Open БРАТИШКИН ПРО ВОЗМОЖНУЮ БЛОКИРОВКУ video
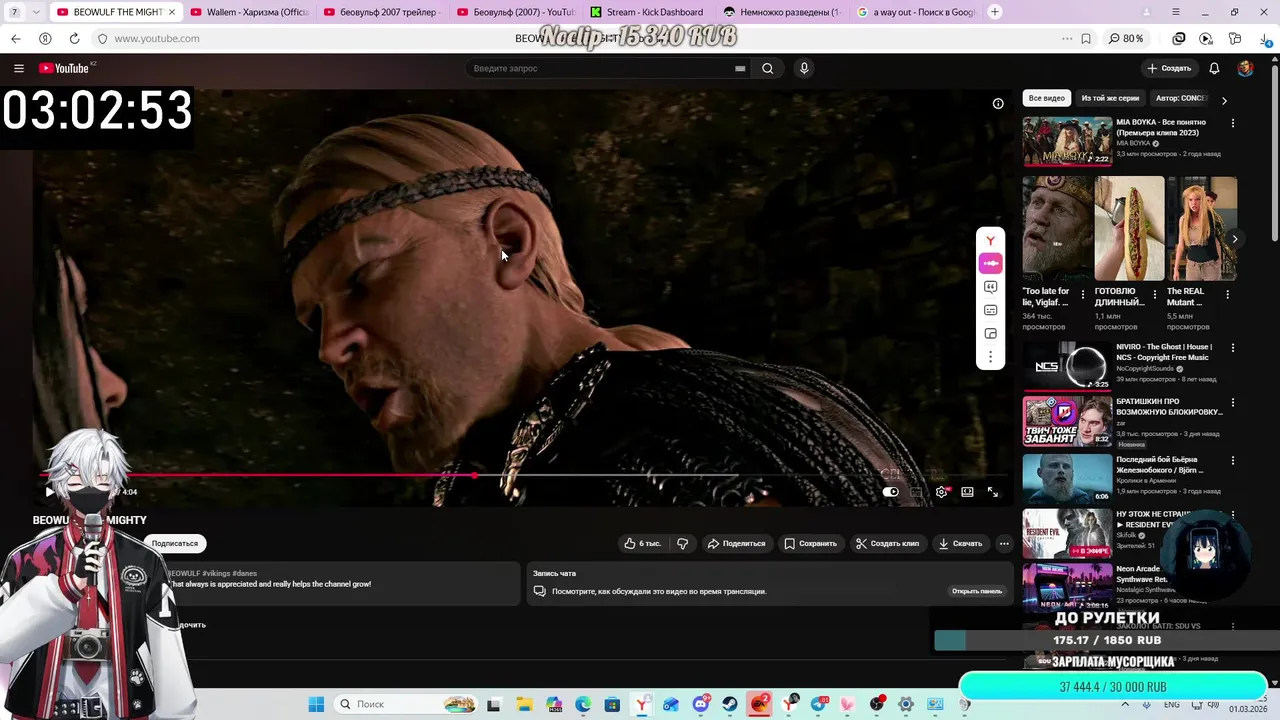The image size is (1280, 720). (x=1067, y=421)
